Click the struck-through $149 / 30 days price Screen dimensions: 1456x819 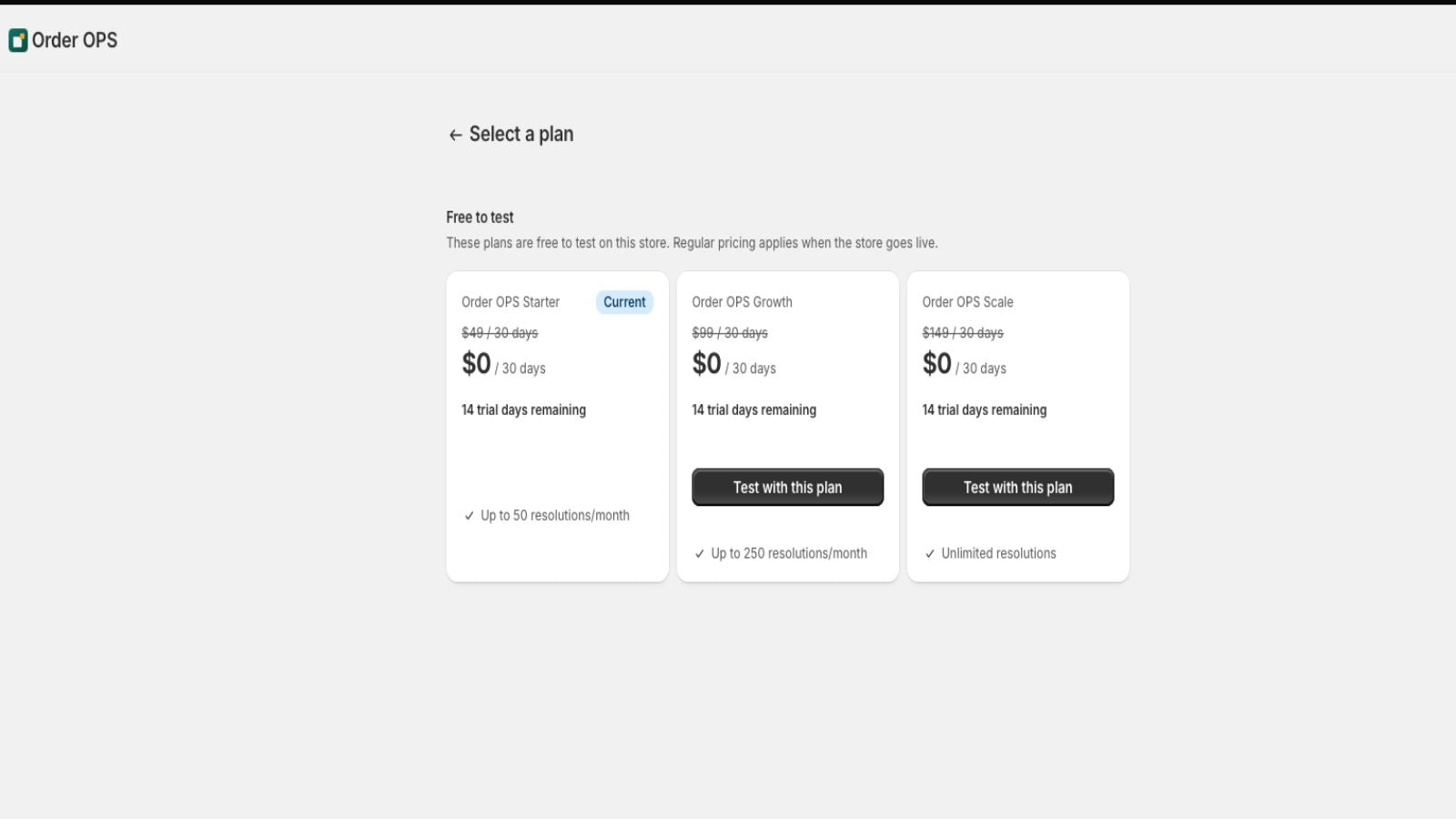963,333
